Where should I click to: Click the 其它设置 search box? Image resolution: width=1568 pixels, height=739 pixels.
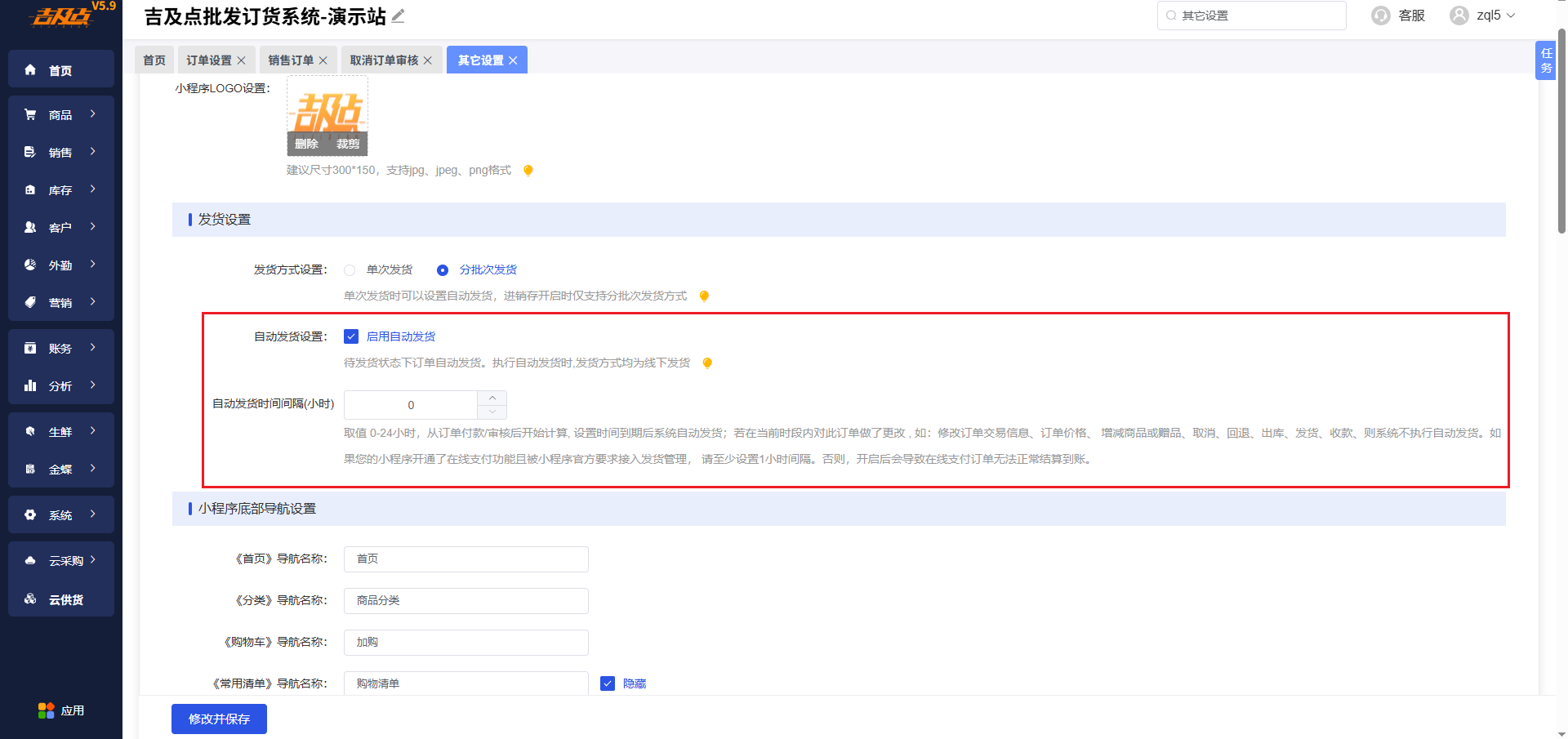pos(1252,16)
